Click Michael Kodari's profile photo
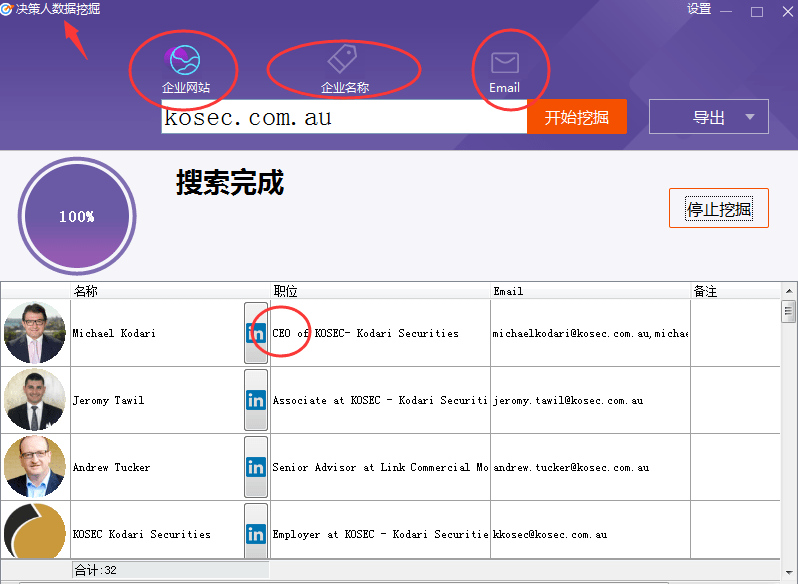 coord(35,333)
